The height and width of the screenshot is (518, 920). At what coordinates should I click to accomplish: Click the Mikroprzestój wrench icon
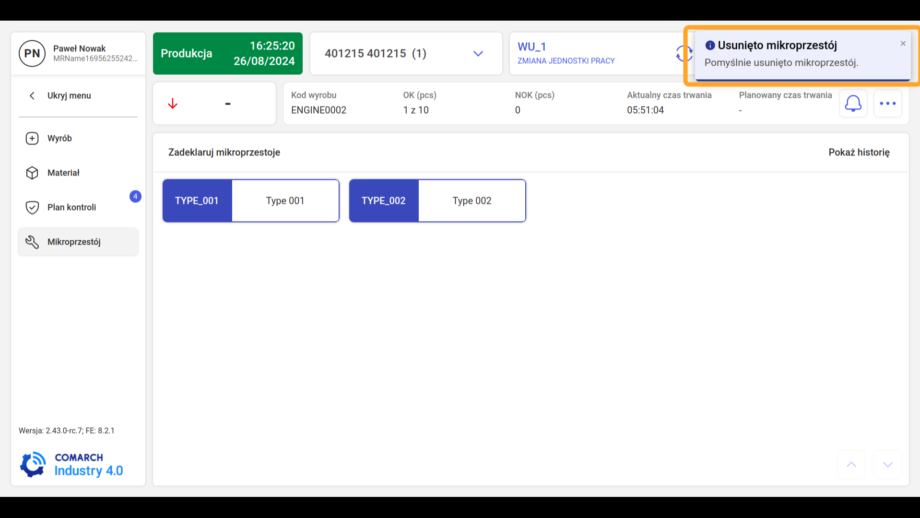coord(32,242)
